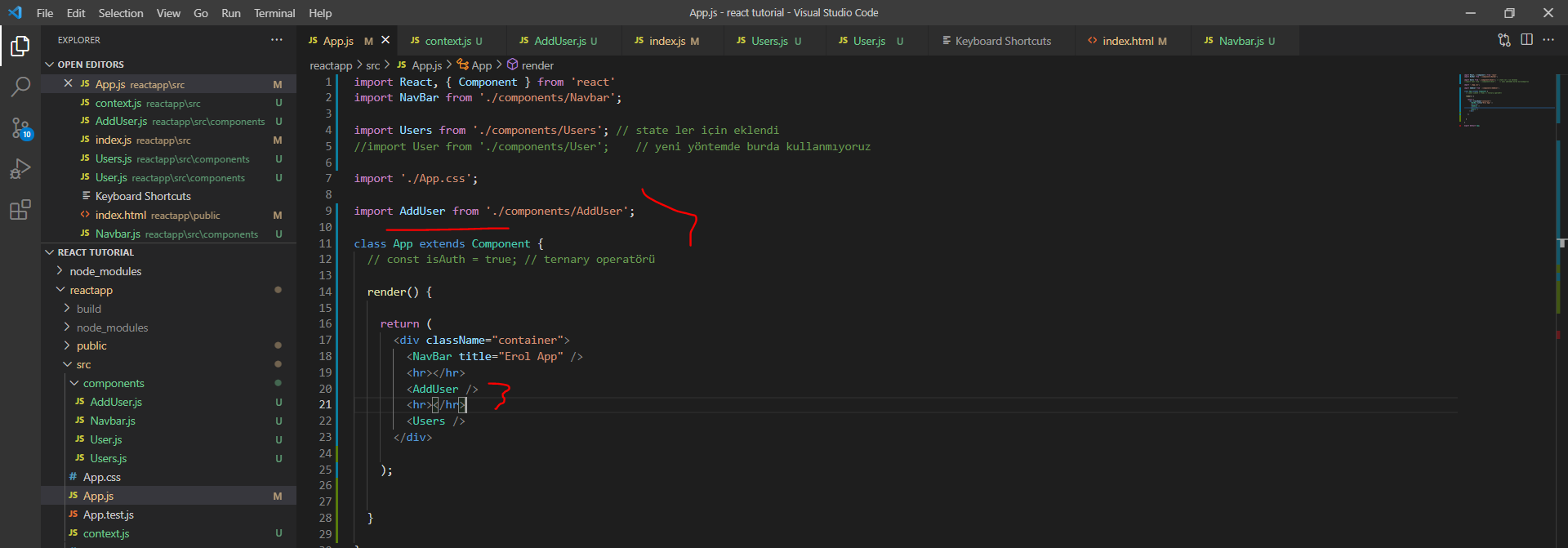Open the Search view icon

pos(20,86)
